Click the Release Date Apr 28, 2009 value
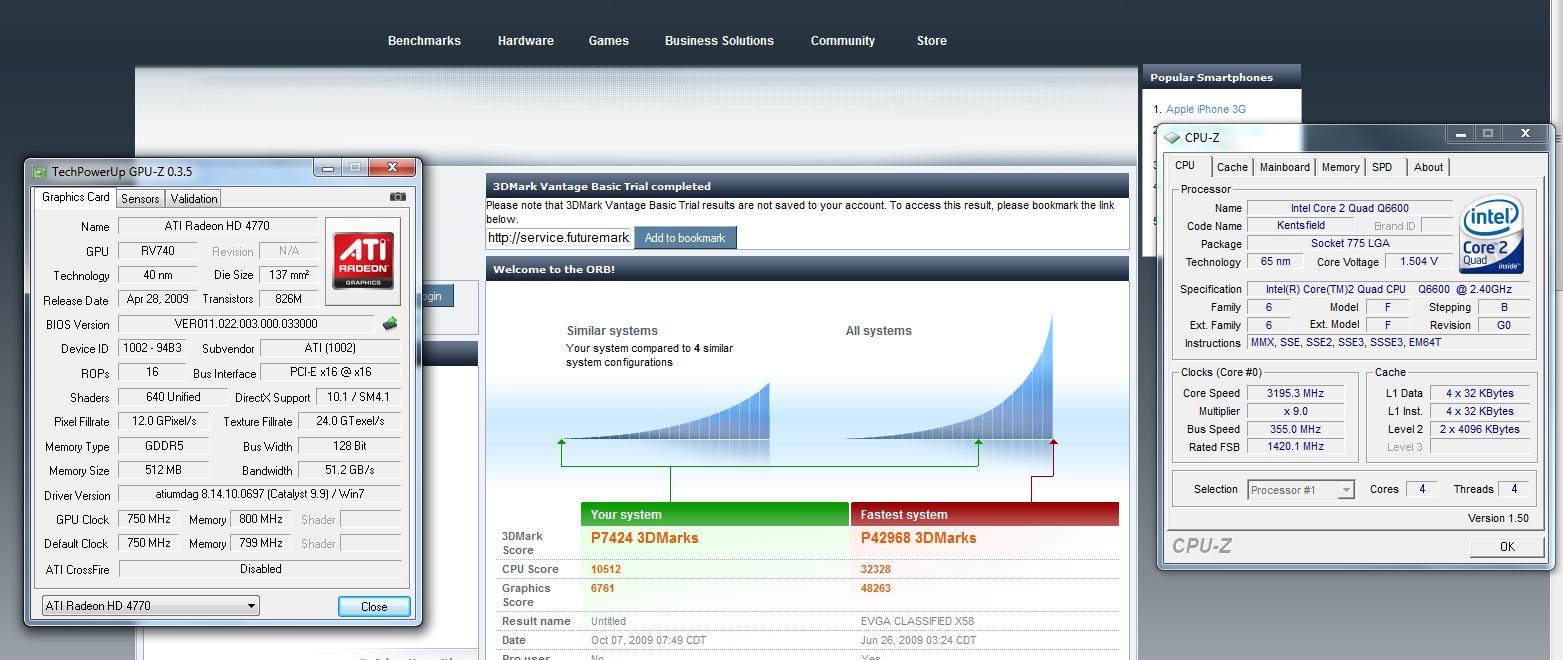Screen dimensions: 1563x660 point(157,299)
